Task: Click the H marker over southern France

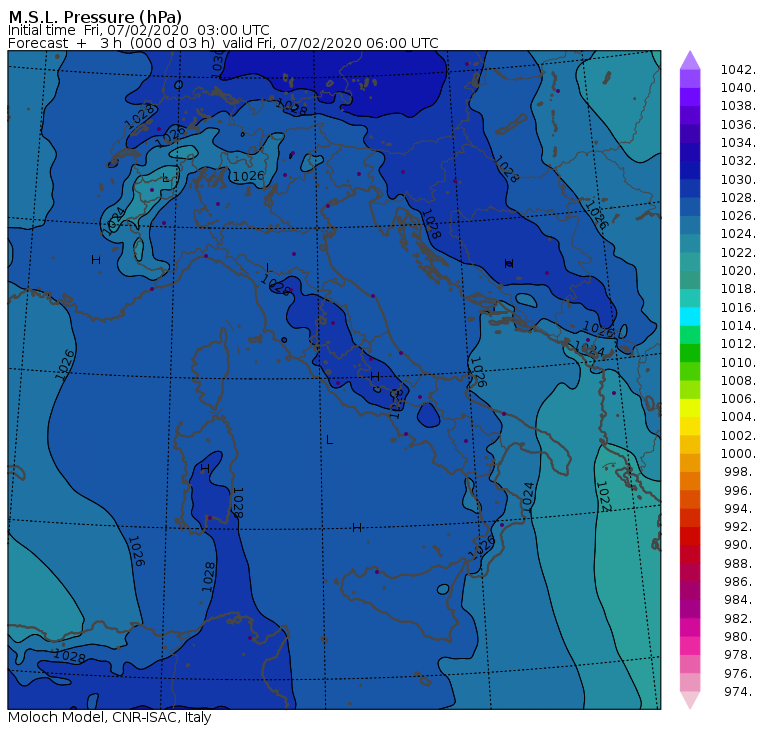Action: tap(96, 260)
